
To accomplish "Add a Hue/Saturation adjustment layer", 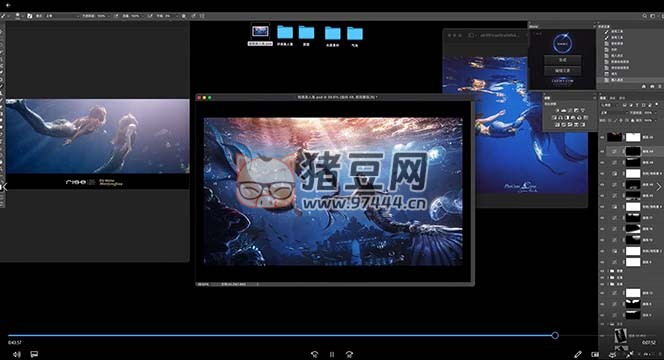I will click(x=554, y=118).
